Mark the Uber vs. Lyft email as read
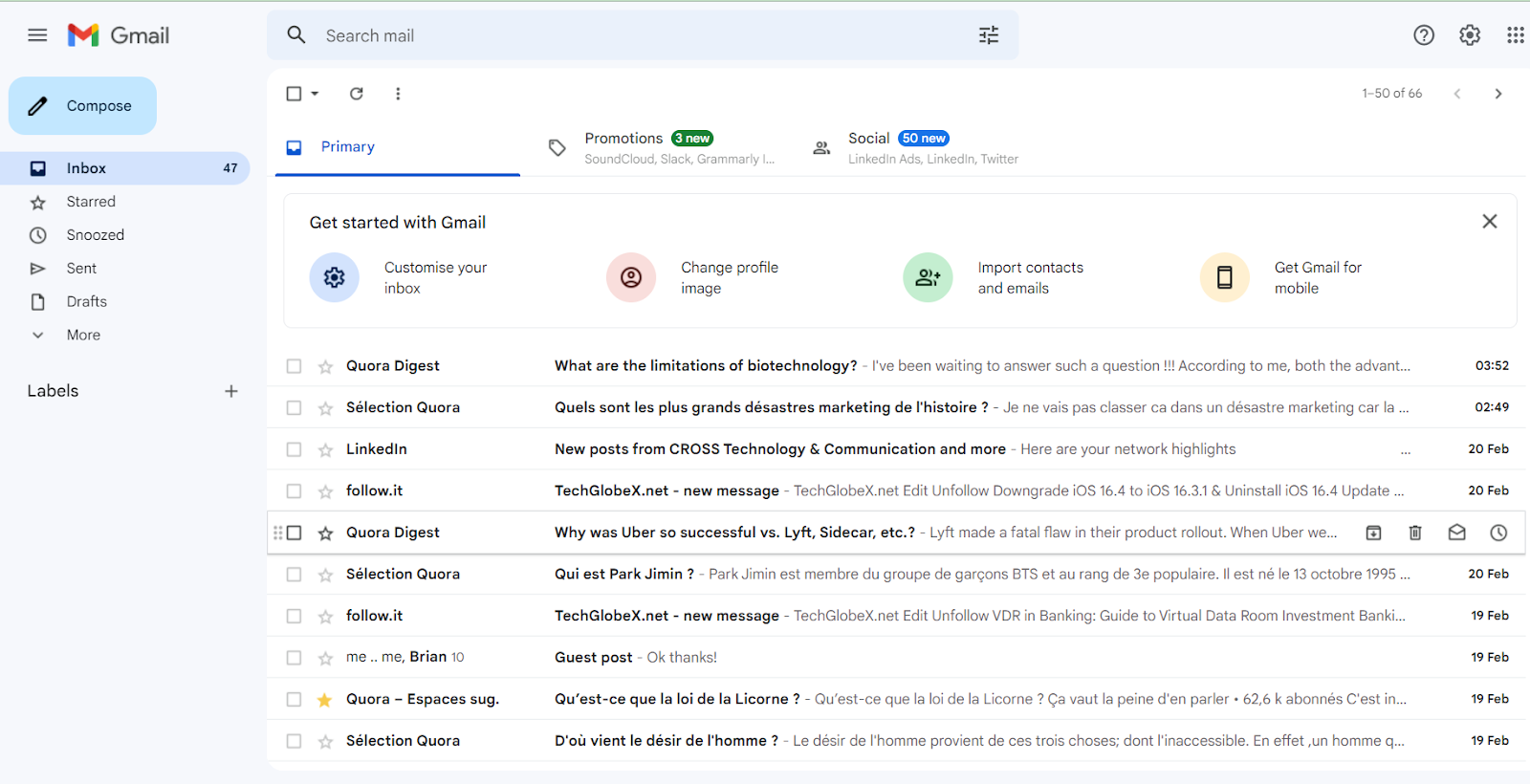Screen dimensions: 1530x784 1456,533
